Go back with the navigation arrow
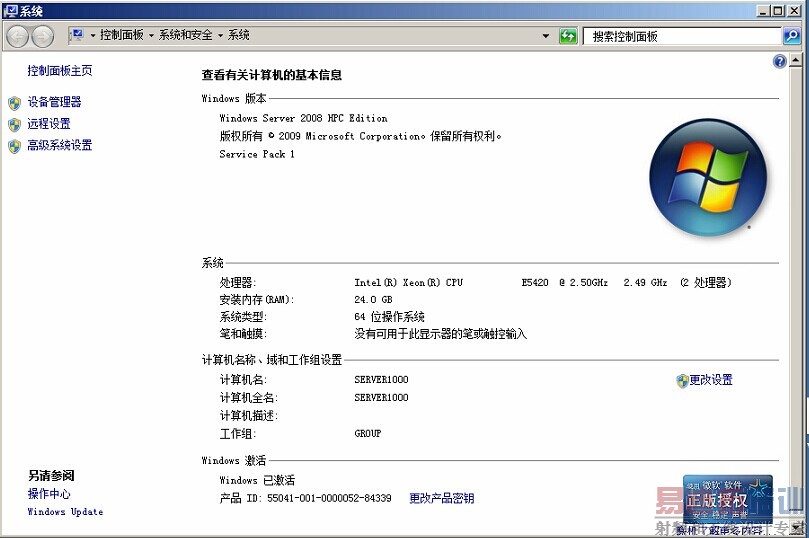The height and width of the screenshot is (538, 809). (x=18, y=37)
